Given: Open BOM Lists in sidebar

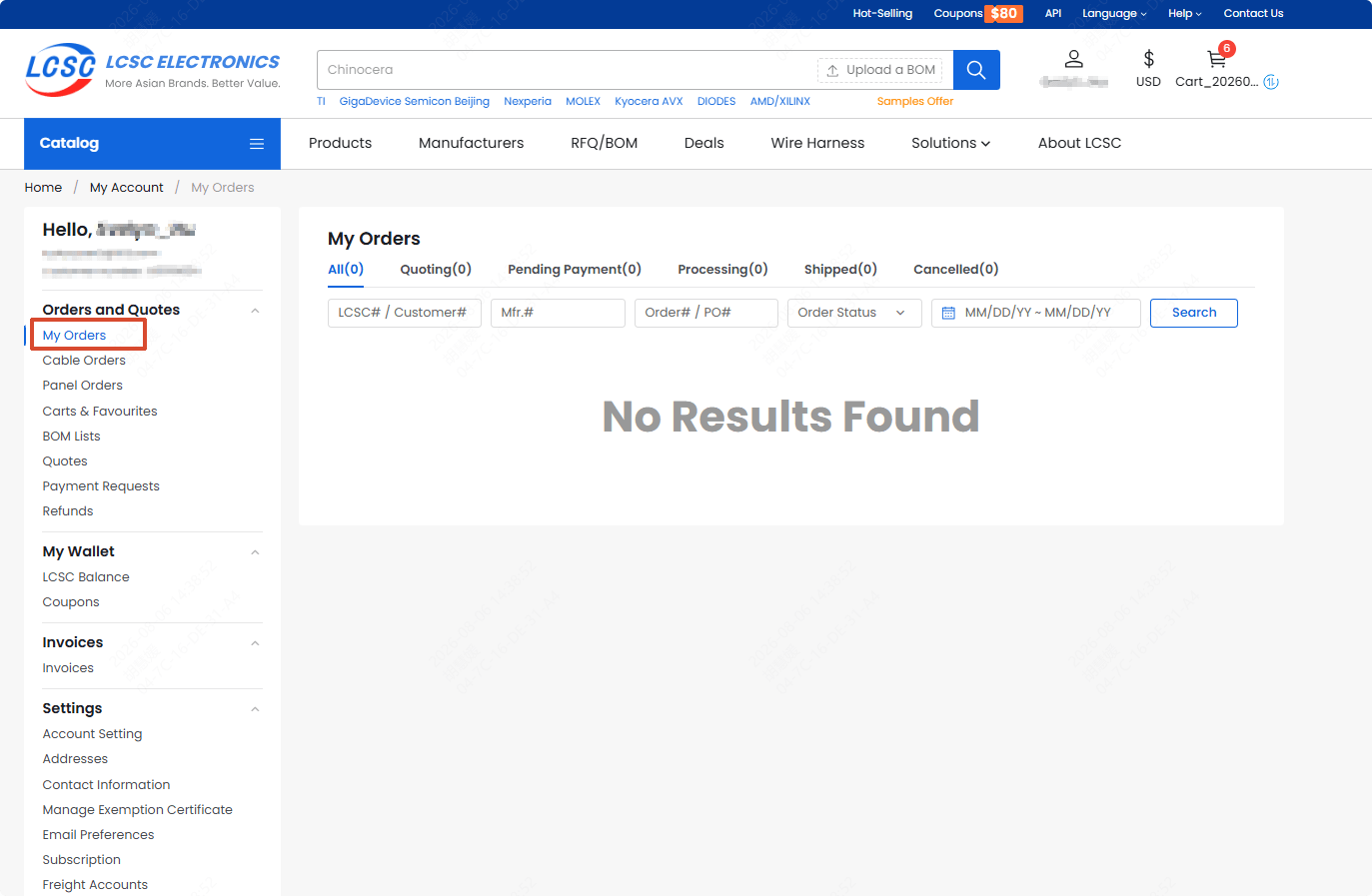Looking at the screenshot, I should (71, 437).
